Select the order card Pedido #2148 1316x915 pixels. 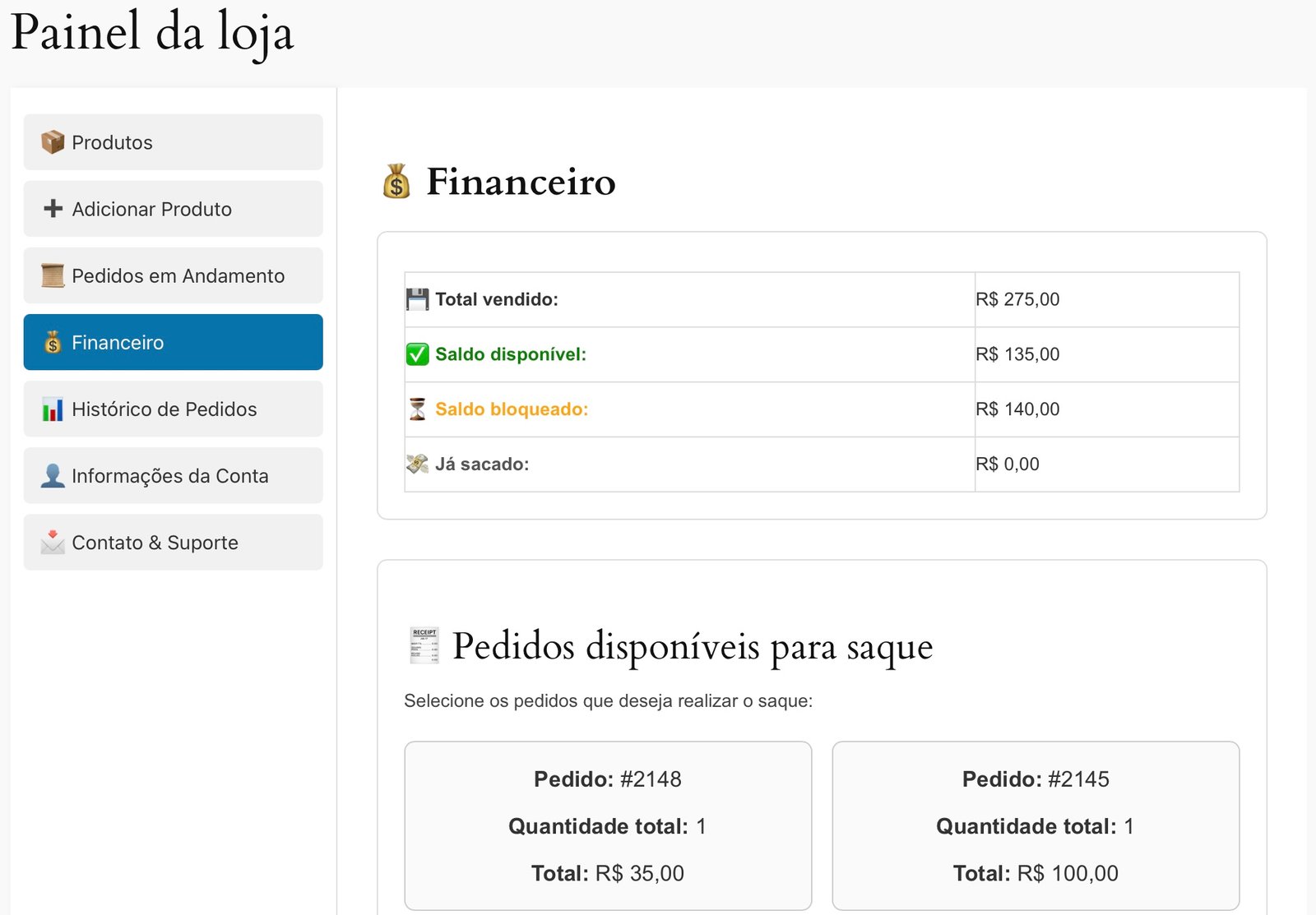tap(608, 825)
